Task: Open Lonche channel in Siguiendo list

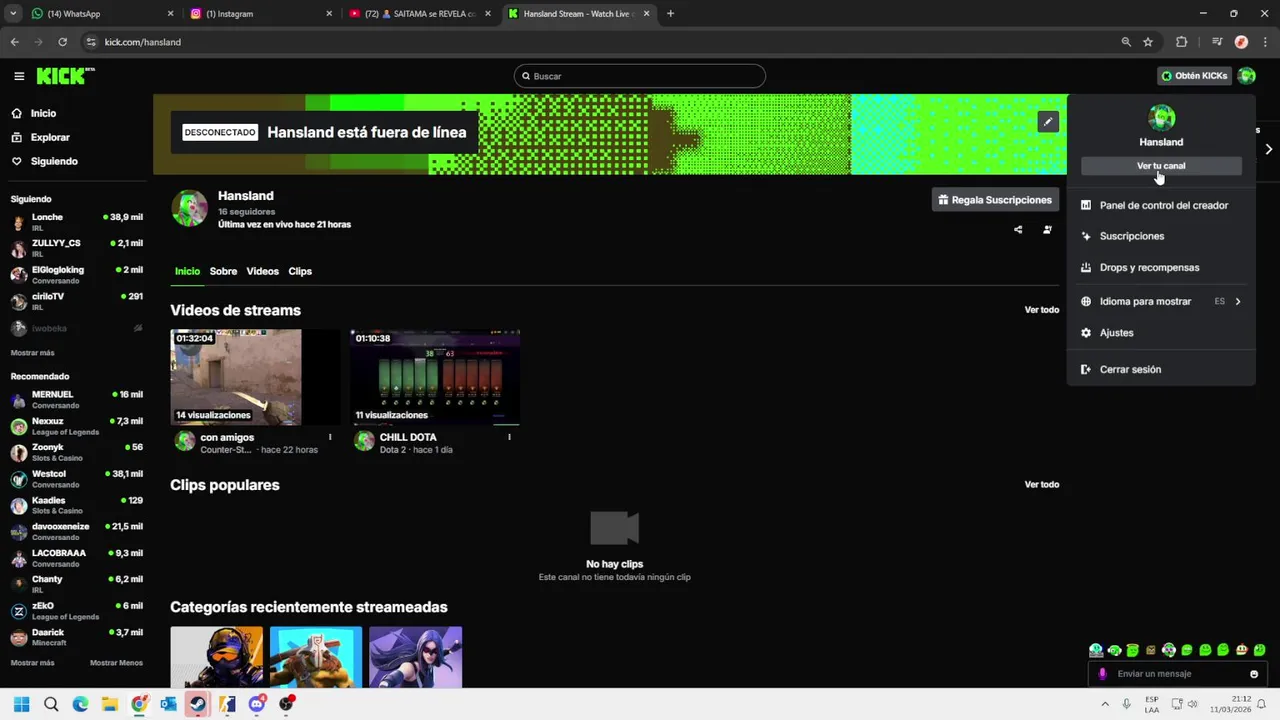Action: coord(77,222)
